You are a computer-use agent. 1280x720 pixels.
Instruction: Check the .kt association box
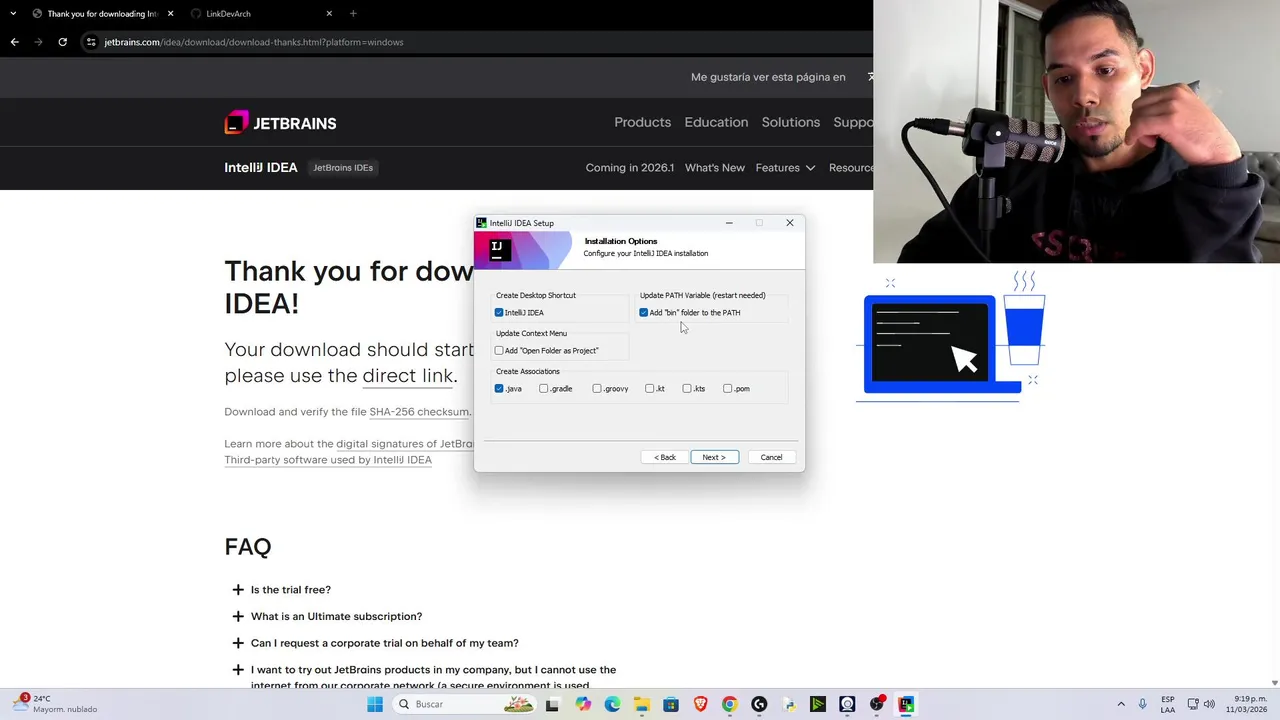click(650, 389)
